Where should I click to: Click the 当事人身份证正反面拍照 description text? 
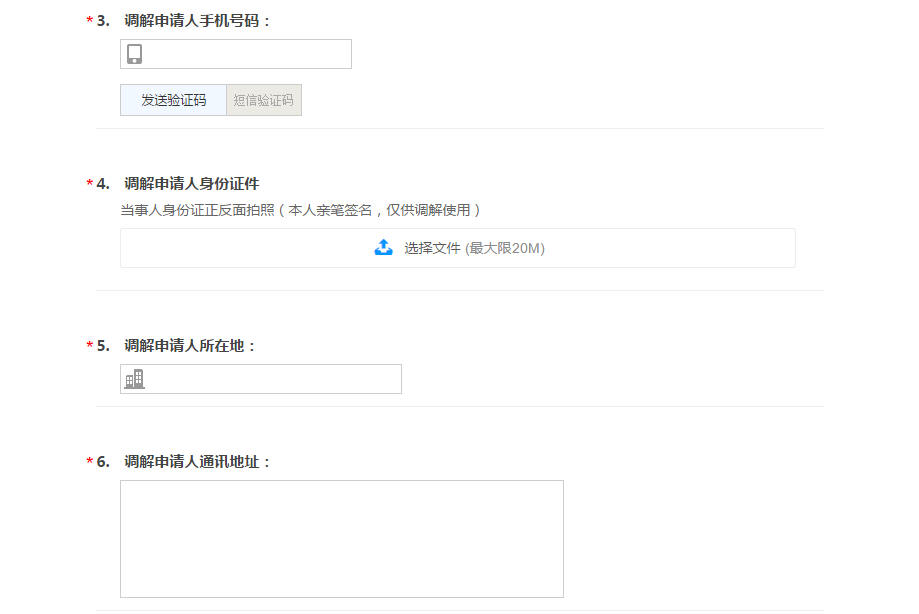301,210
